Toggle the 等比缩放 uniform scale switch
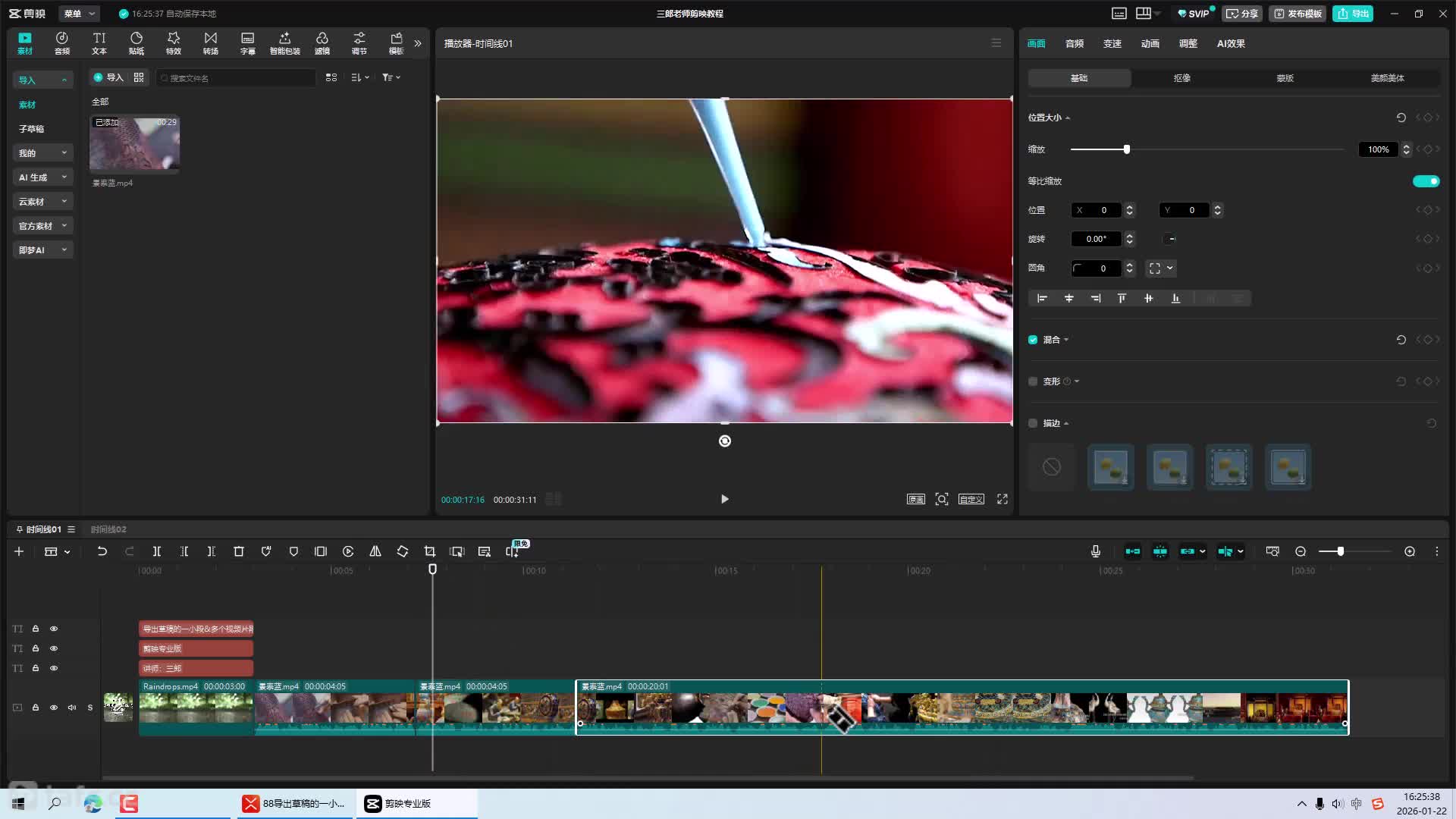 (1426, 181)
